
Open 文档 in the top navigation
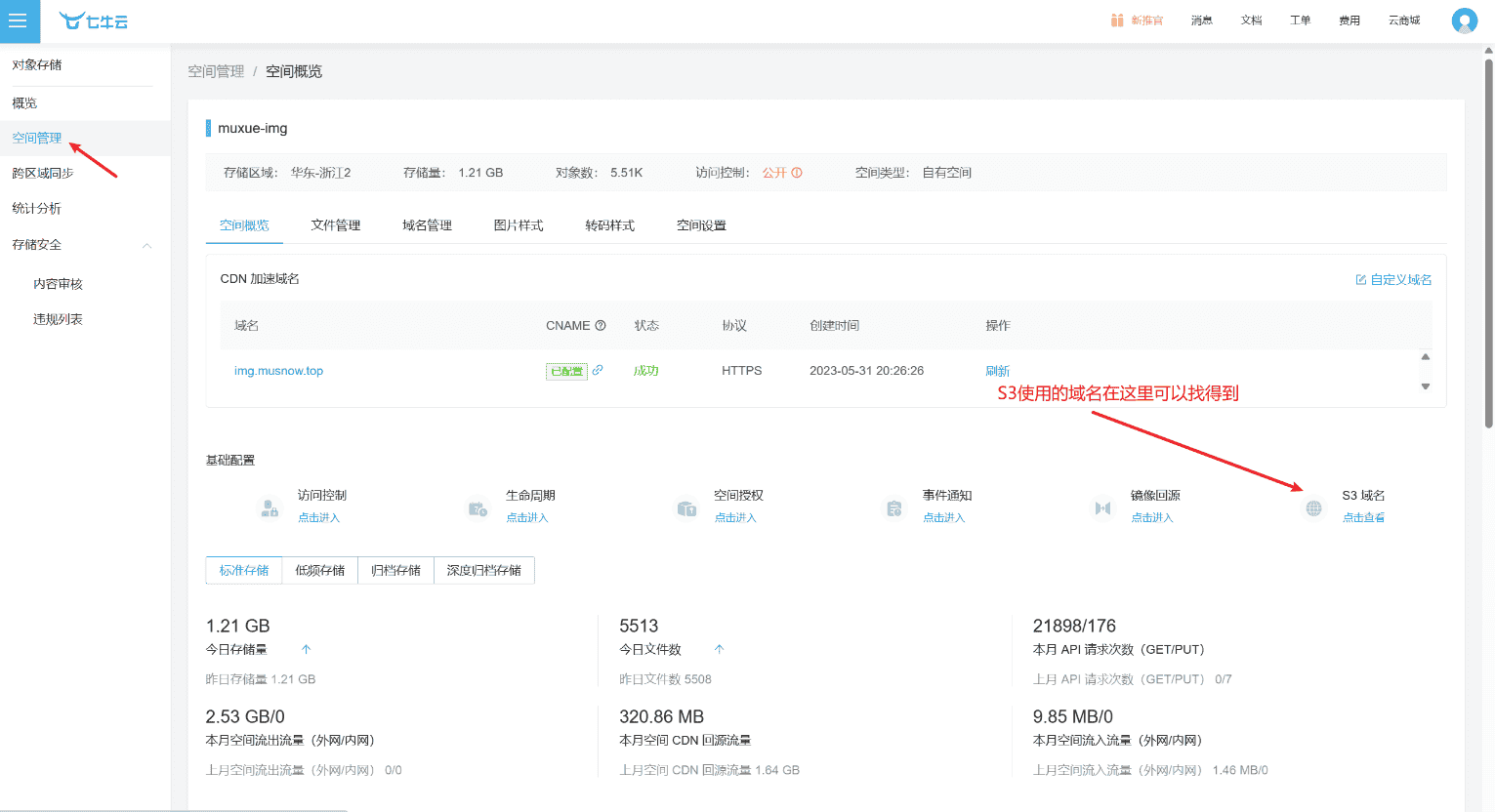pos(1251,20)
